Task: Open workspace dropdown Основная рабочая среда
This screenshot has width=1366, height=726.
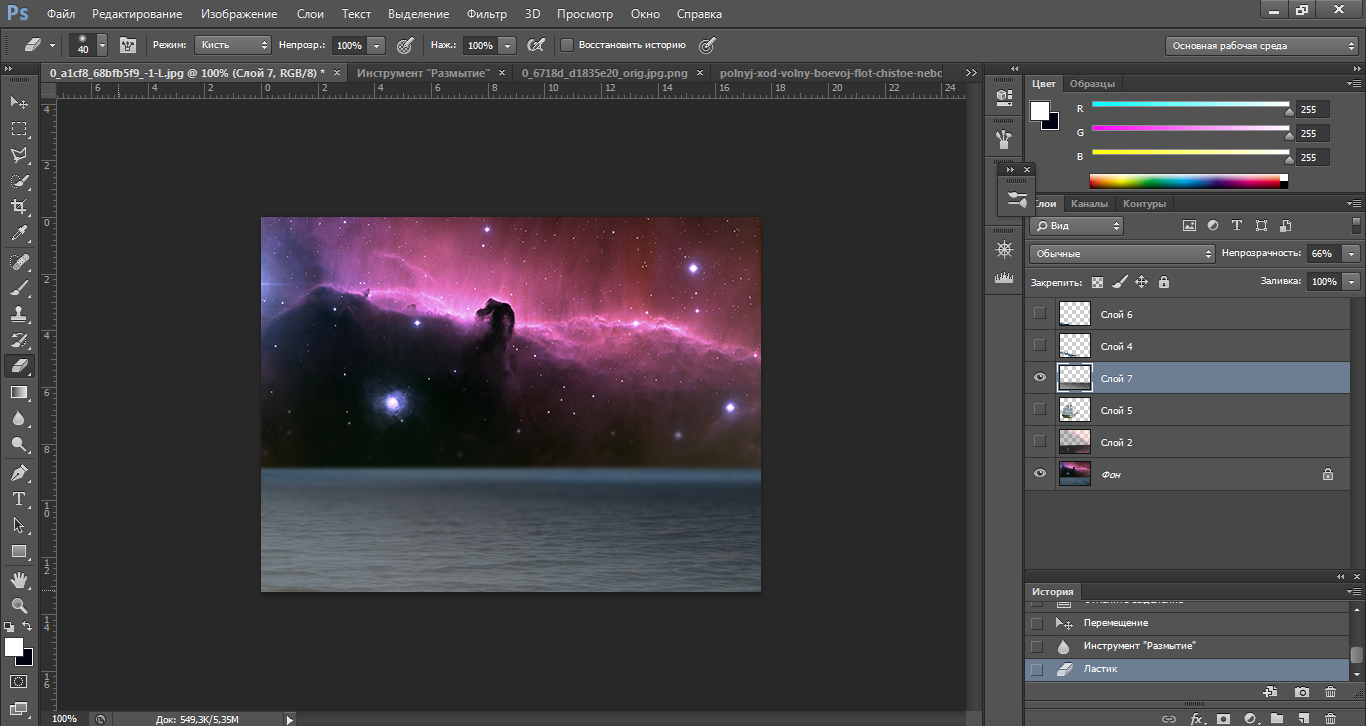Action: [1262, 45]
